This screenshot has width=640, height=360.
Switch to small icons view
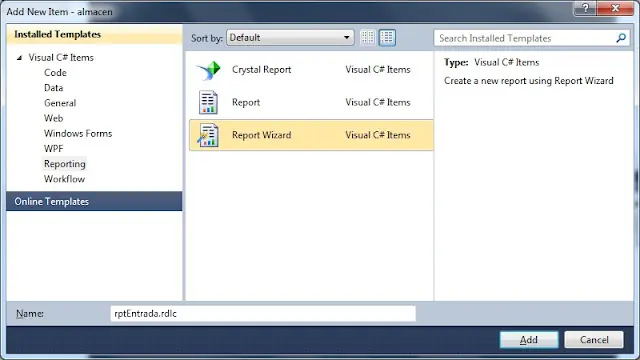click(x=367, y=38)
